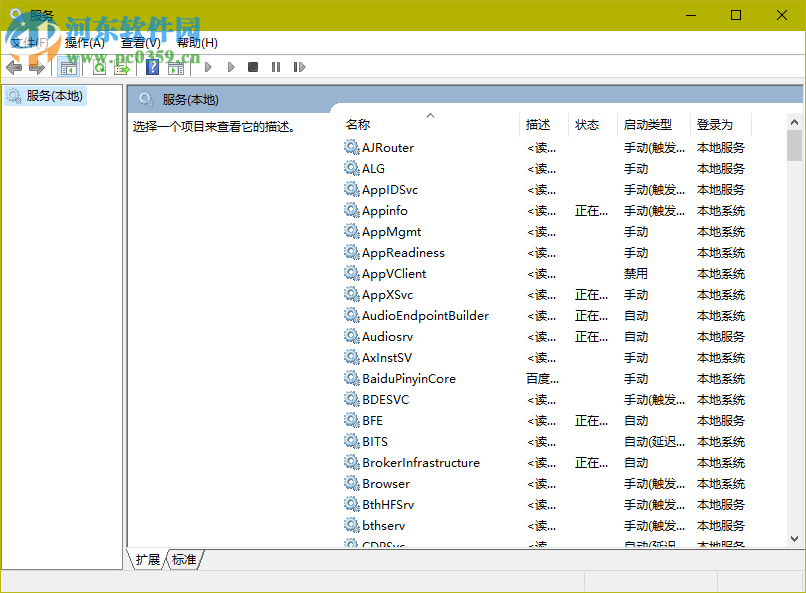This screenshot has width=806, height=593.
Task: Sort services by 启动类型 column
Action: coord(652,124)
